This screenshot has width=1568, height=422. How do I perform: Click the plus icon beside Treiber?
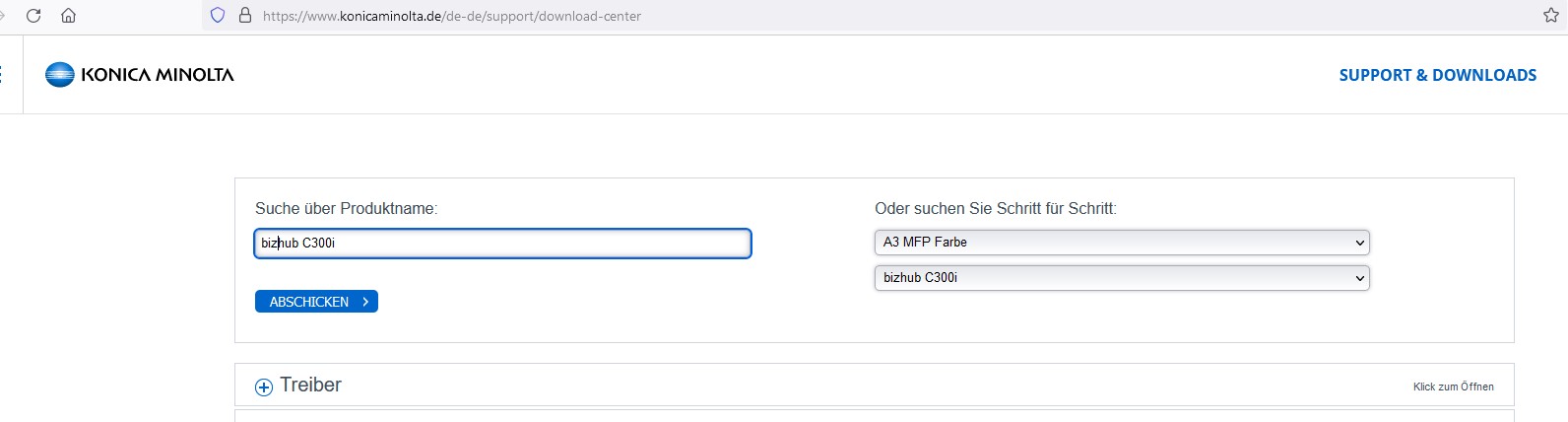(264, 387)
